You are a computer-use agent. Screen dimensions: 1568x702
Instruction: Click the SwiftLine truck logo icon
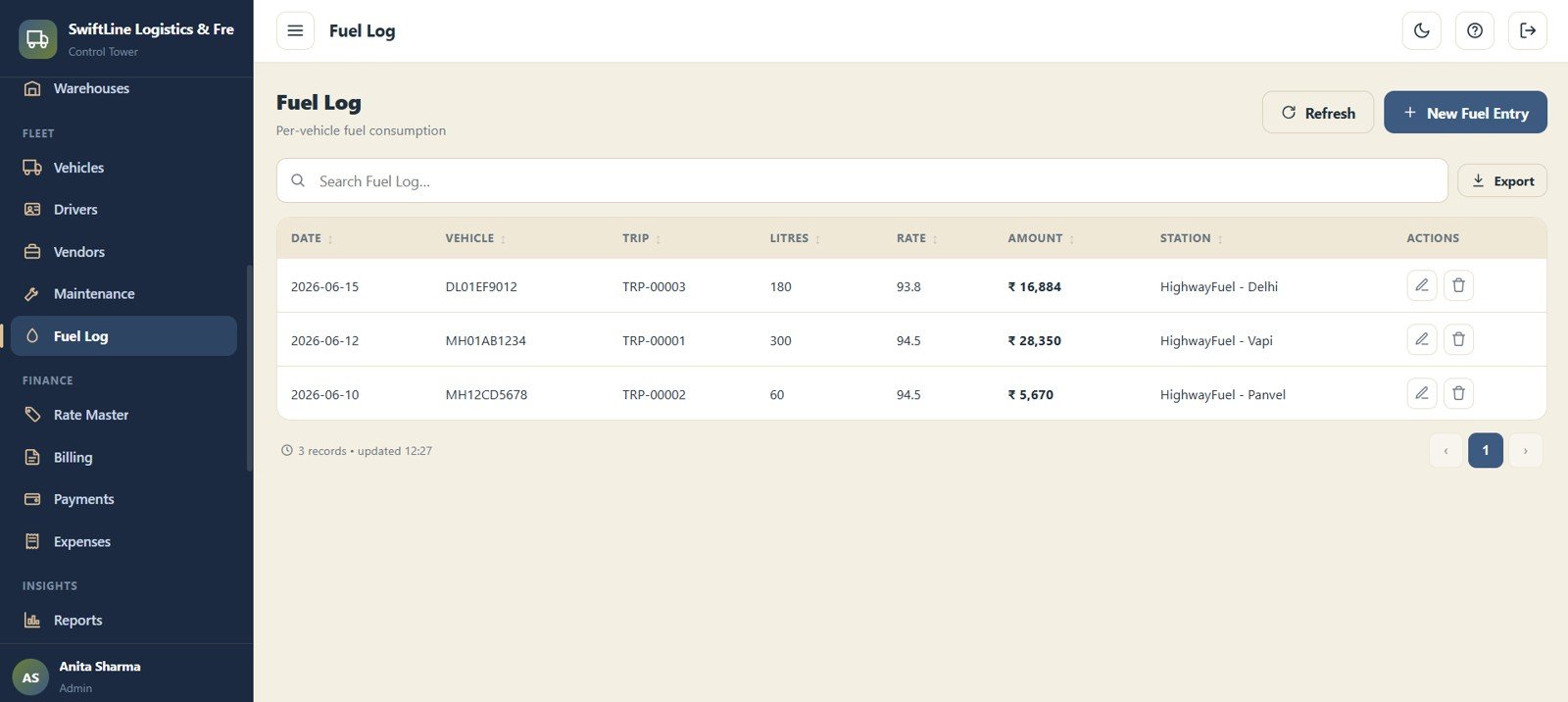37,39
